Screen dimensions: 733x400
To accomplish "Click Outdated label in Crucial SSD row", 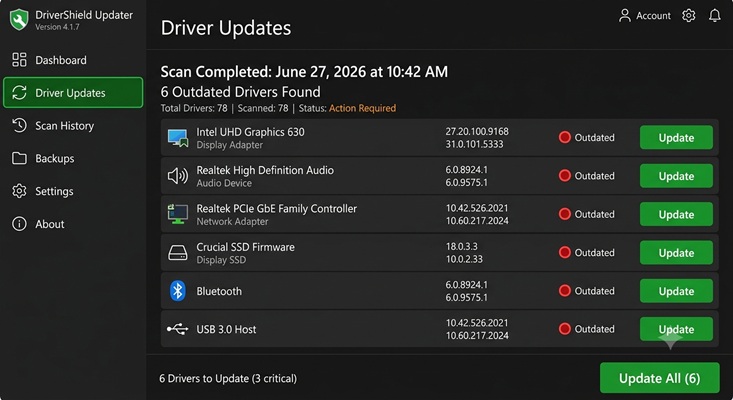I will click(594, 252).
